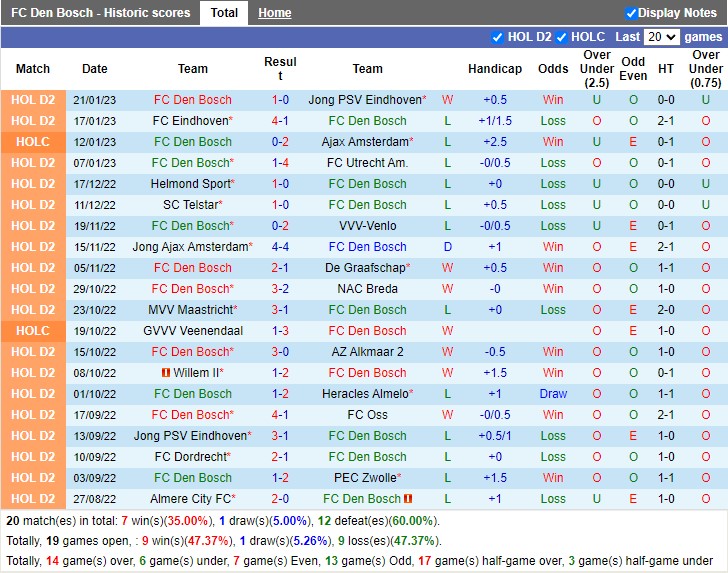
Task: Click De Graafschap team name
Action: [366, 268]
